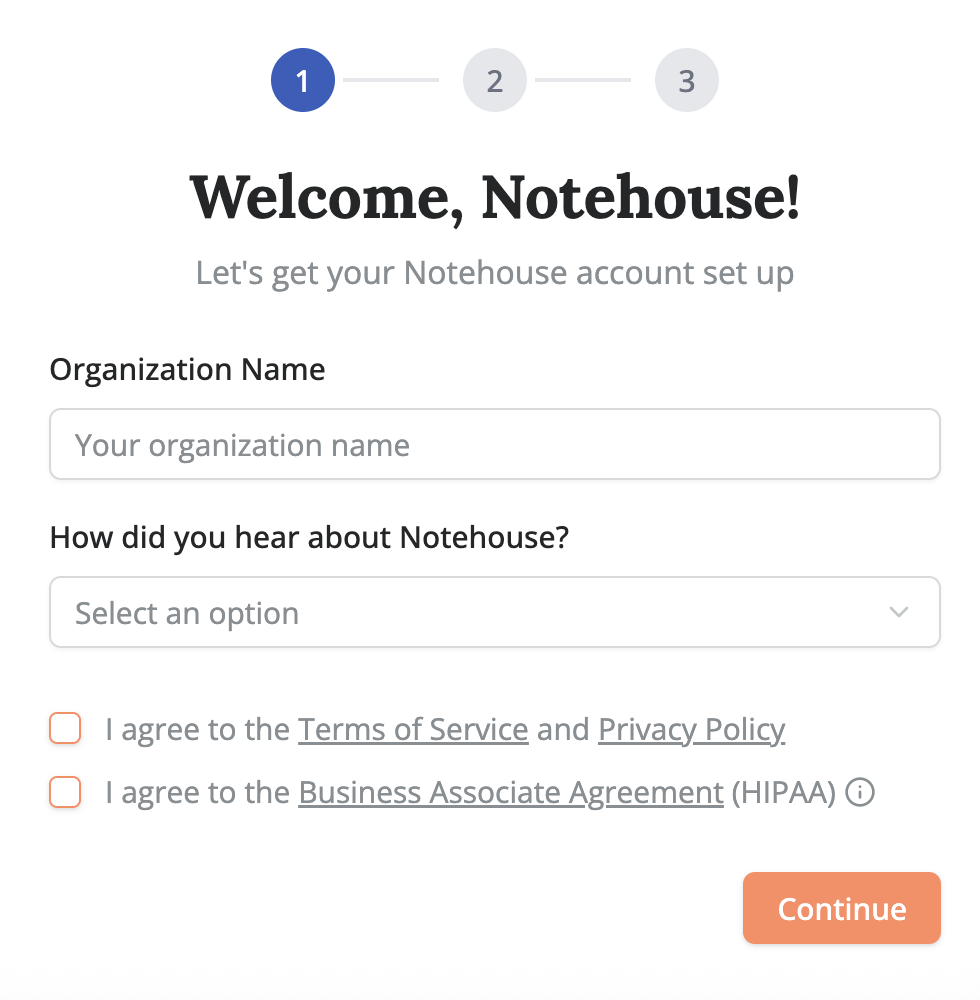Click Select an option placeholder text

pyautogui.click(x=186, y=612)
